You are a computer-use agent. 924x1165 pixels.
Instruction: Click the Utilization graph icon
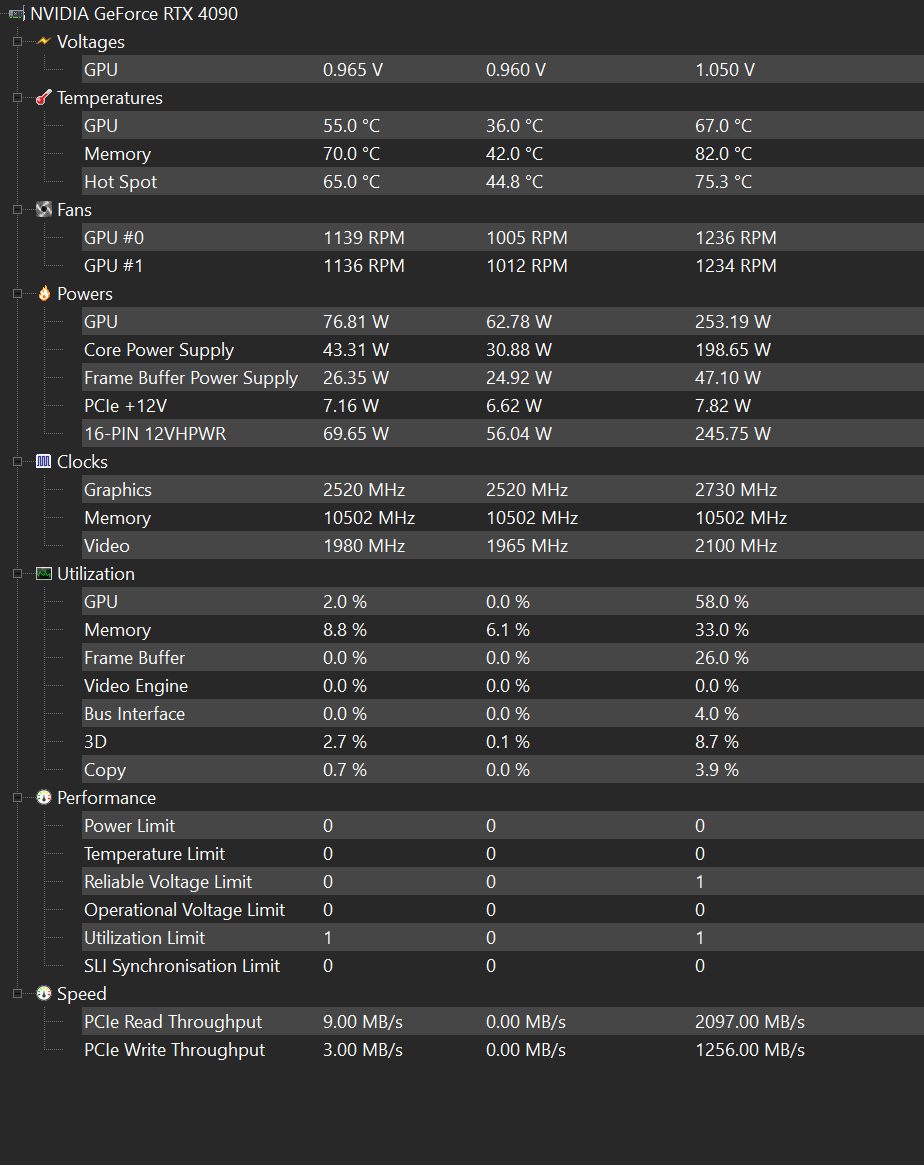[44, 574]
